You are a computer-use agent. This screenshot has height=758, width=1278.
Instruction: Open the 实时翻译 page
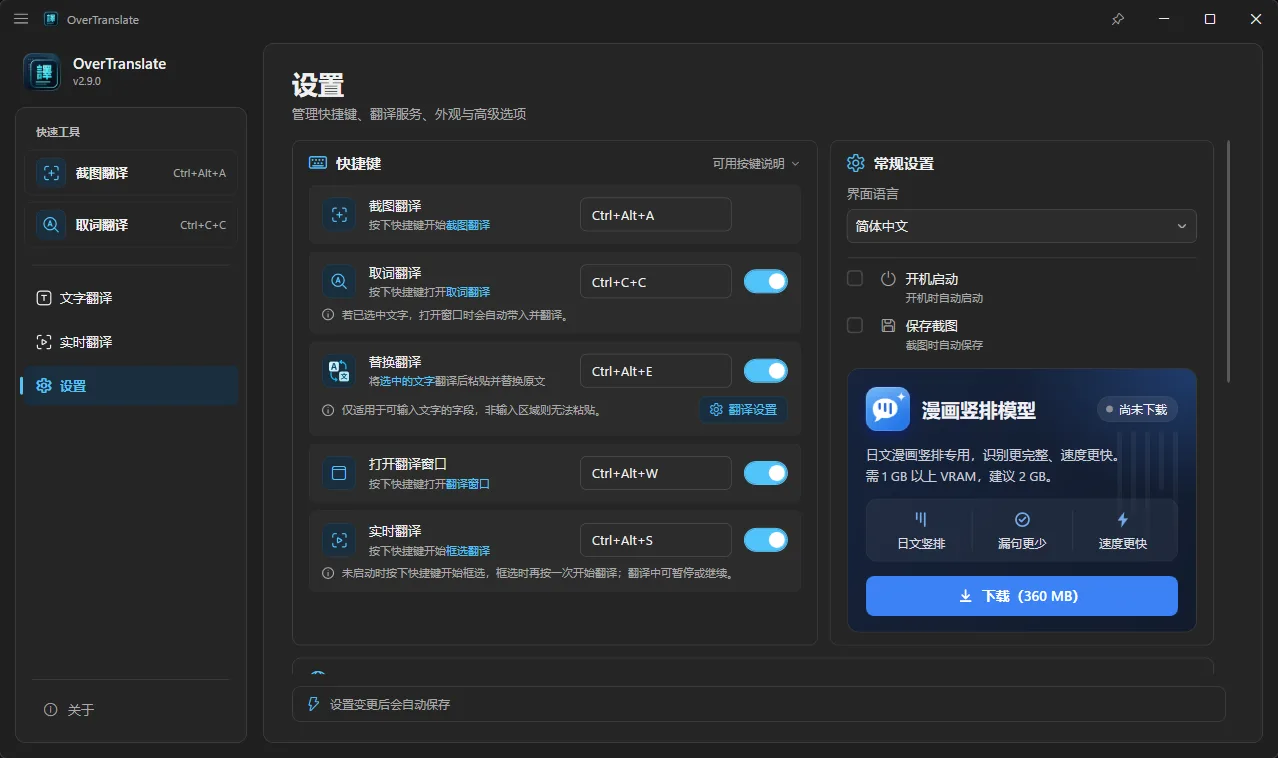pos(131,342)
